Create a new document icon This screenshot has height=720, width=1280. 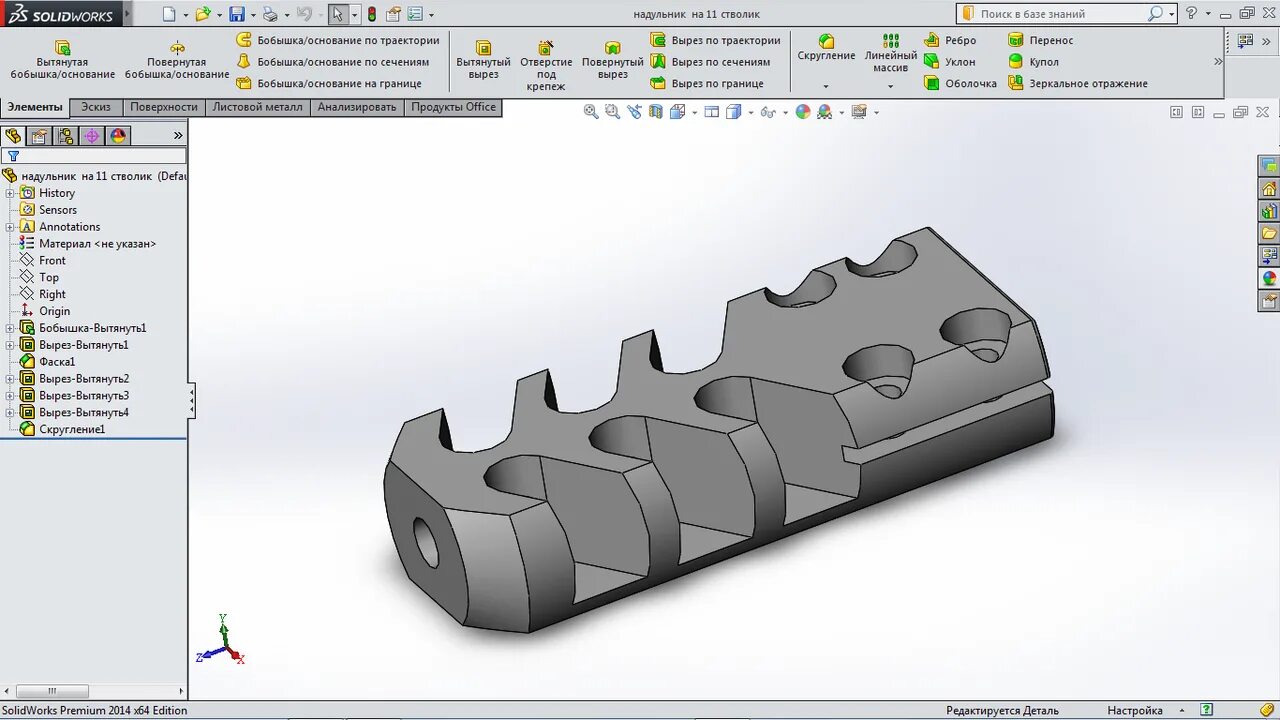point(169,14)
